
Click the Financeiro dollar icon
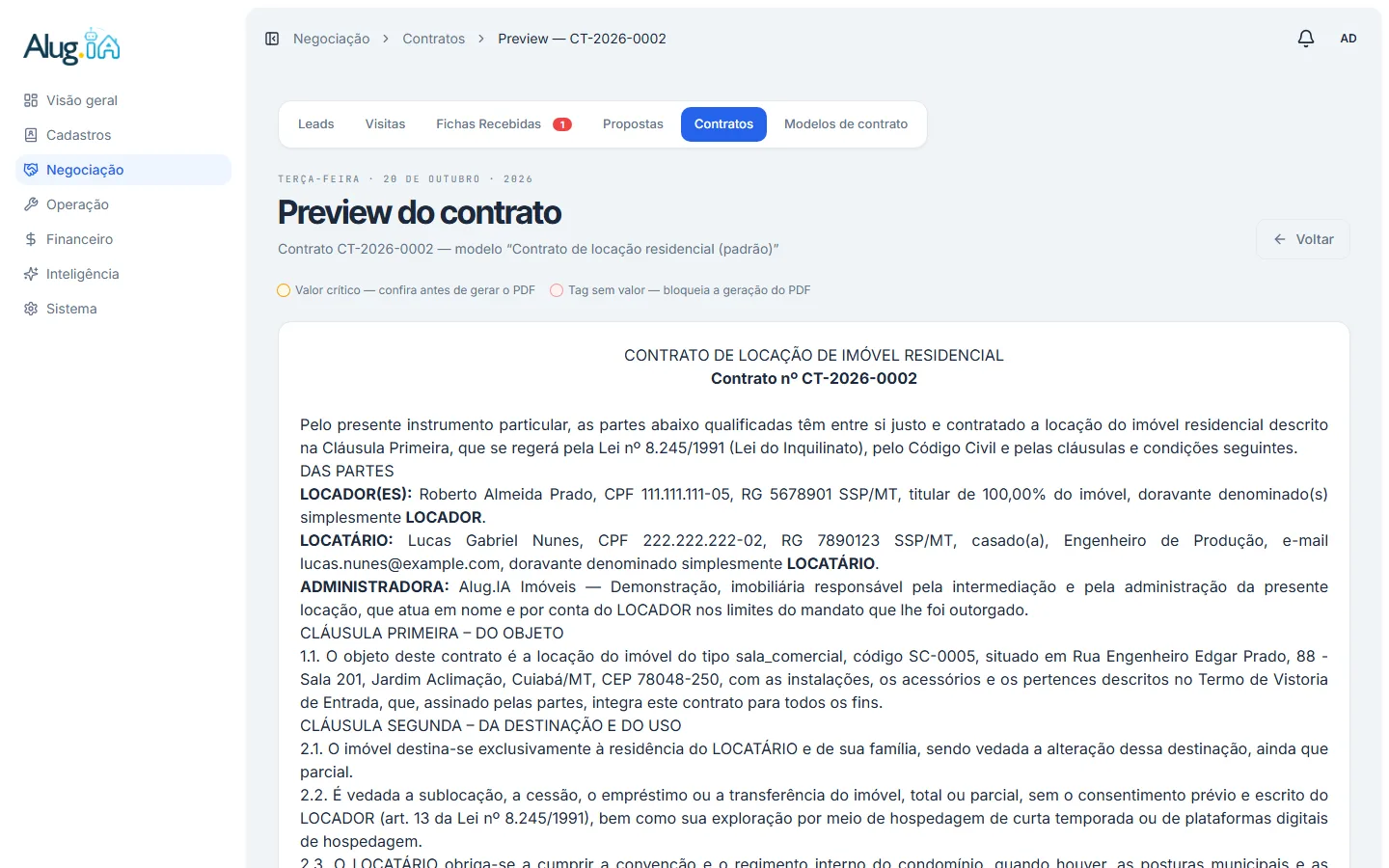(x=31, y=239)
